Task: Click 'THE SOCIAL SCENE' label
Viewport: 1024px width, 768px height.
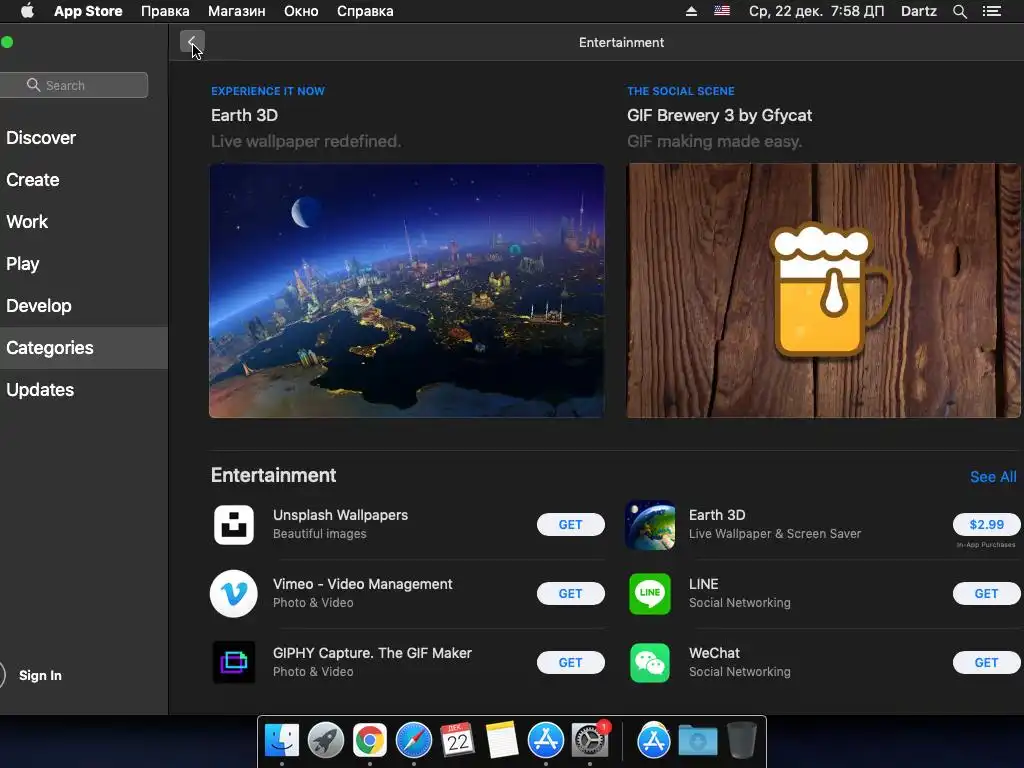Action: tap(680, 91)
